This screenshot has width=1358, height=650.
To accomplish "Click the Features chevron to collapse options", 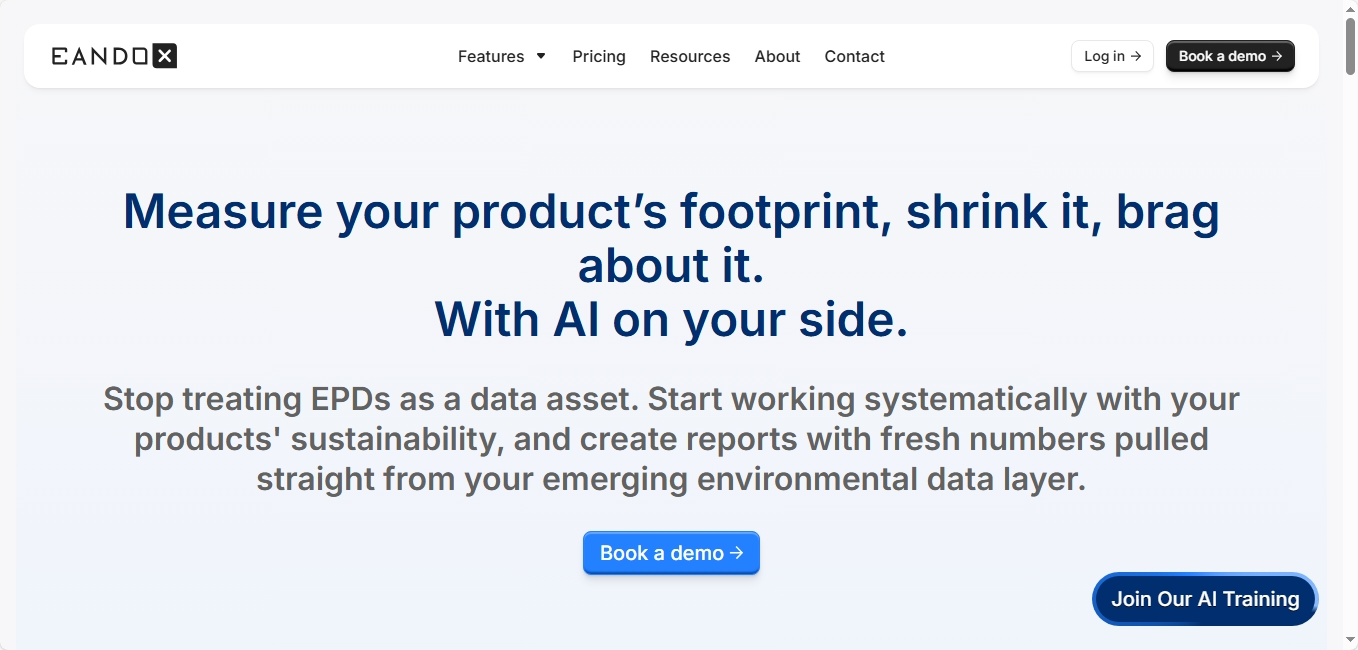I will coord(540,57).
